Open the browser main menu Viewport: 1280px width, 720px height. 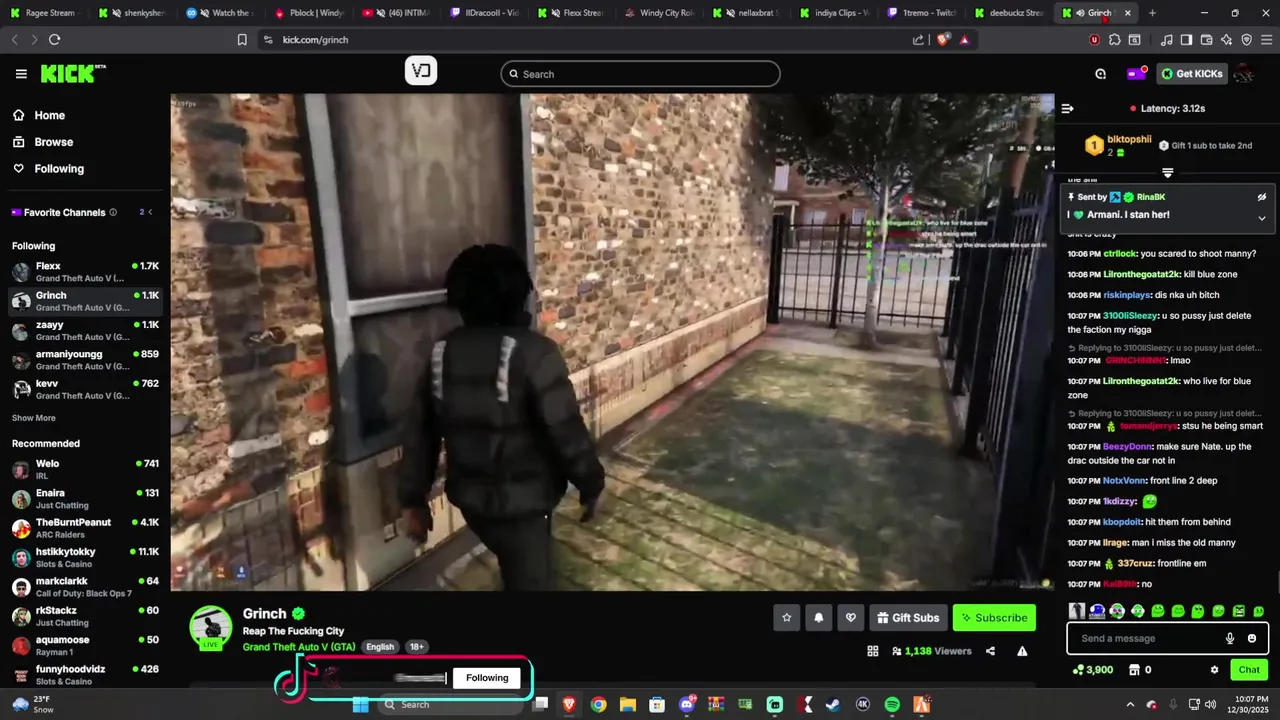click(1265, 40)
